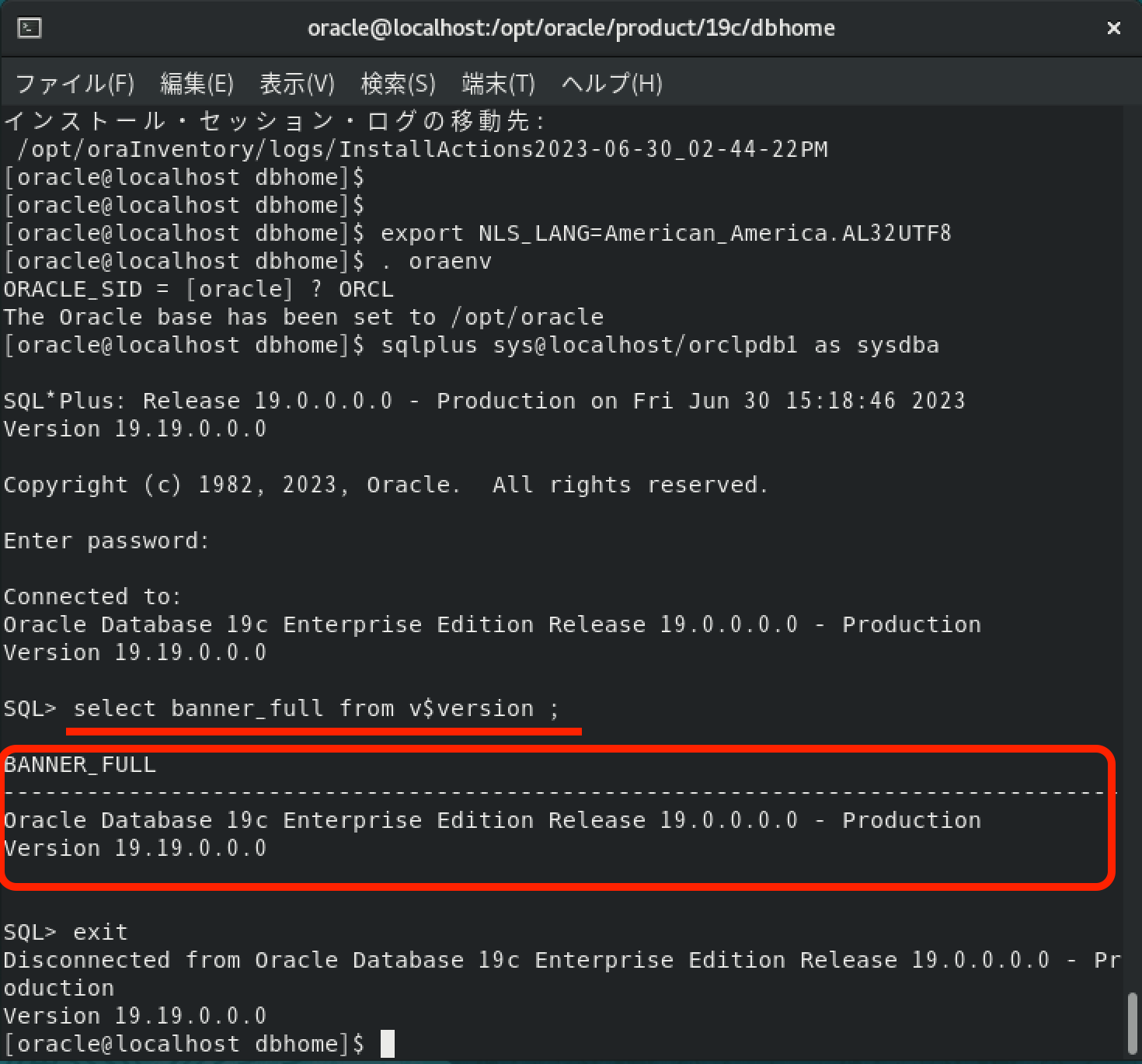
Task: Click the インストール・セッション・ログの移動先 line
Action: [x=275, y=121]
